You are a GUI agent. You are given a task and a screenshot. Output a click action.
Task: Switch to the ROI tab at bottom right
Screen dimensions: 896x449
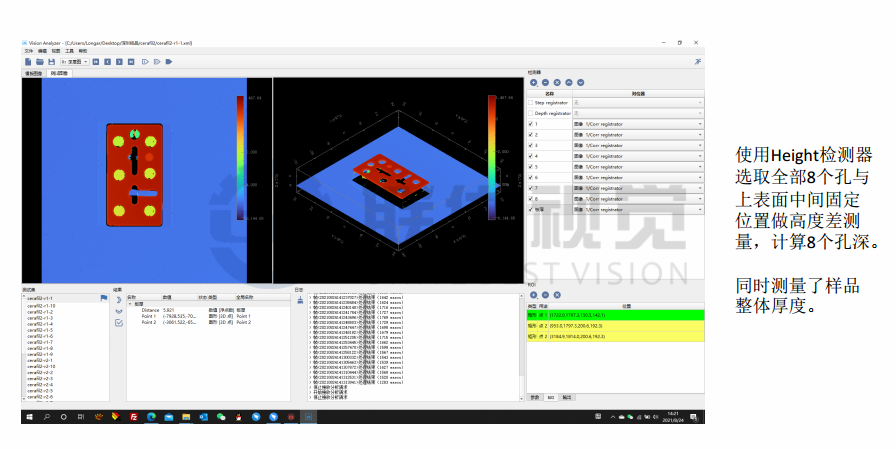click(x=551, y=397)
